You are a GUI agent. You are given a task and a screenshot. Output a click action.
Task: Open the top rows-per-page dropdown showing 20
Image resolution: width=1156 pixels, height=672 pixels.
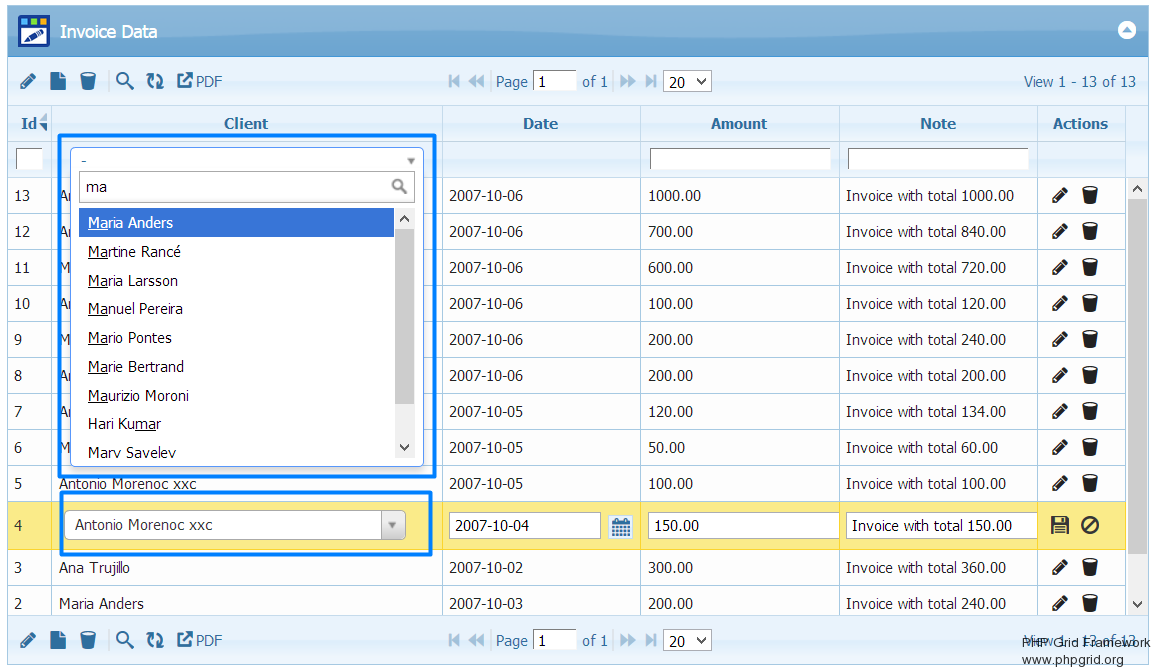click(687, 82)
